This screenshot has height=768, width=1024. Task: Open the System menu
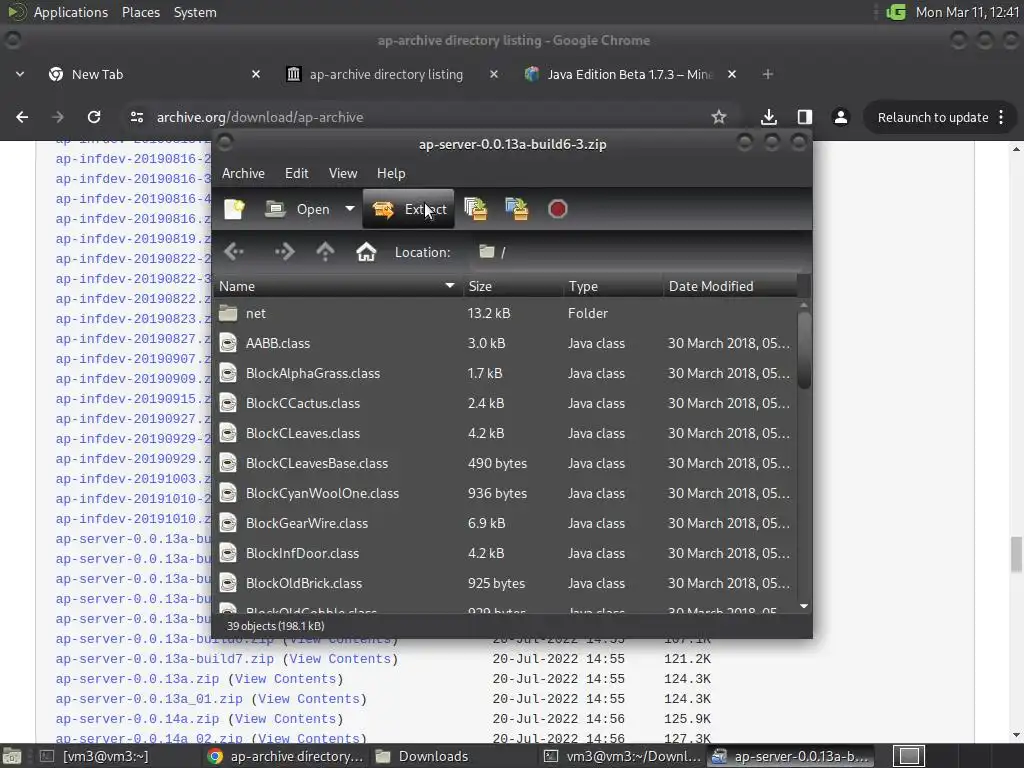coord(195,12)
